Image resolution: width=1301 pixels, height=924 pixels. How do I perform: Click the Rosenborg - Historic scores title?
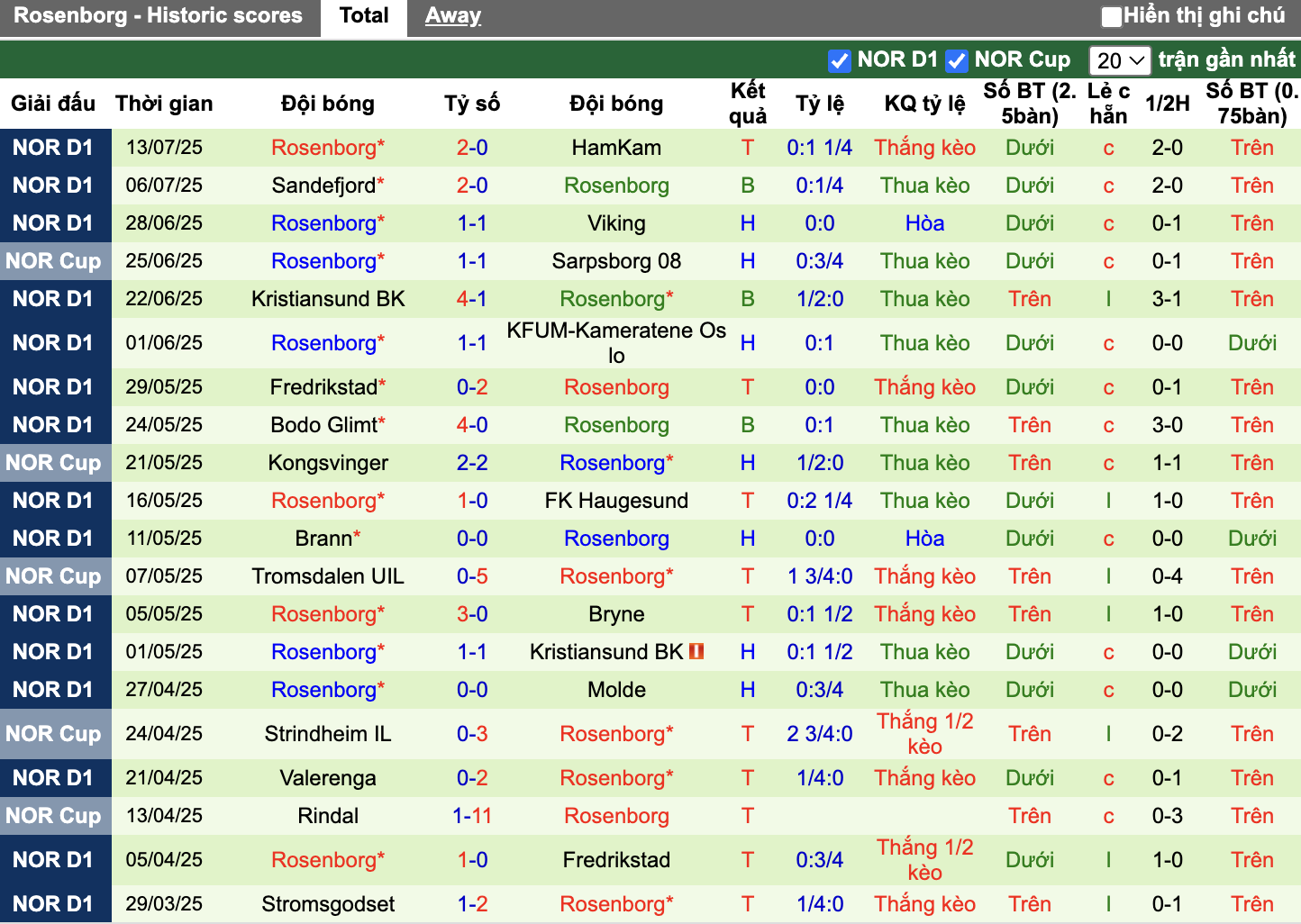(x=159, y=16)
